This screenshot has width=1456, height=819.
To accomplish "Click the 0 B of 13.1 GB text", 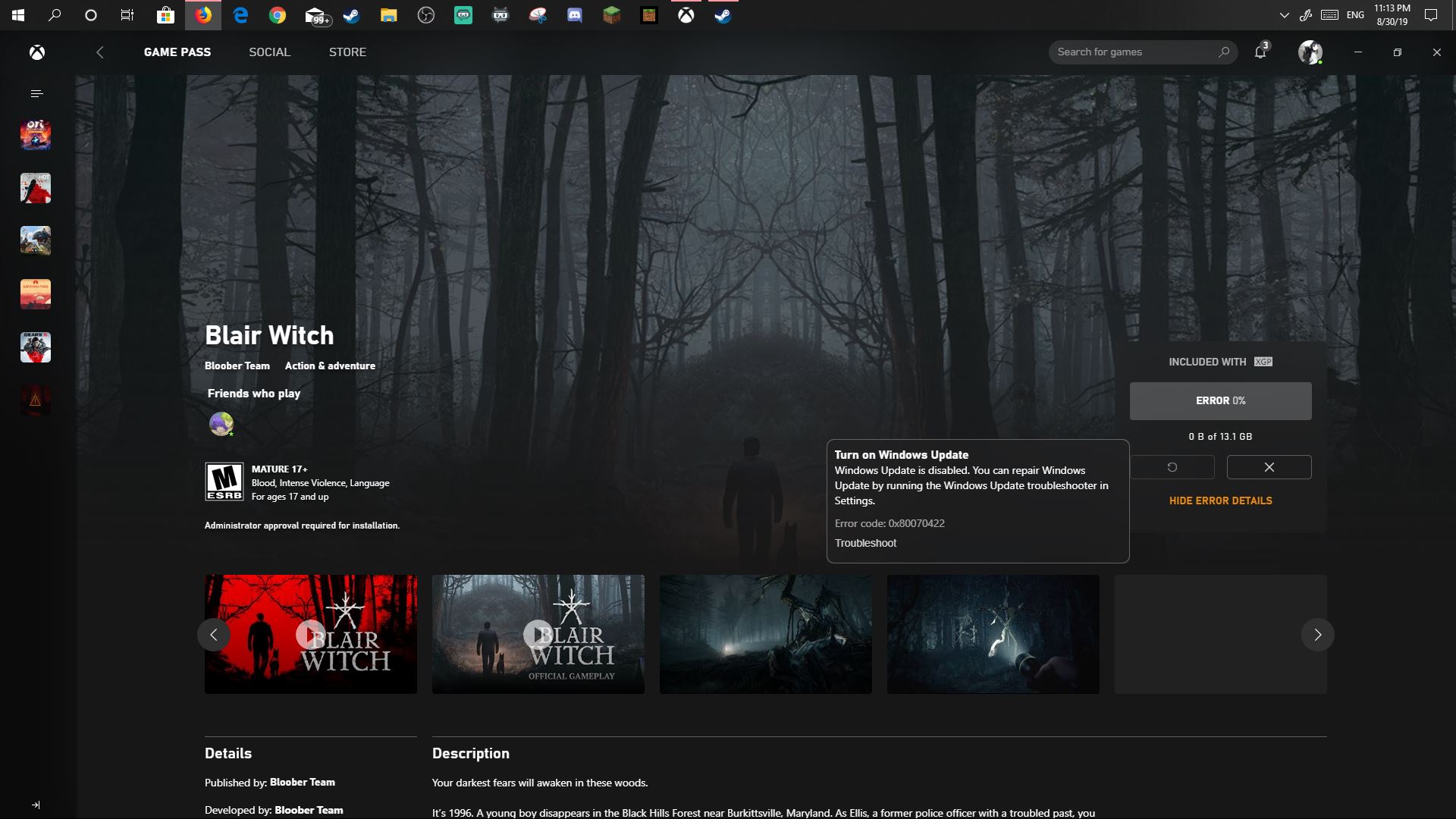I will pos(1220,437).
